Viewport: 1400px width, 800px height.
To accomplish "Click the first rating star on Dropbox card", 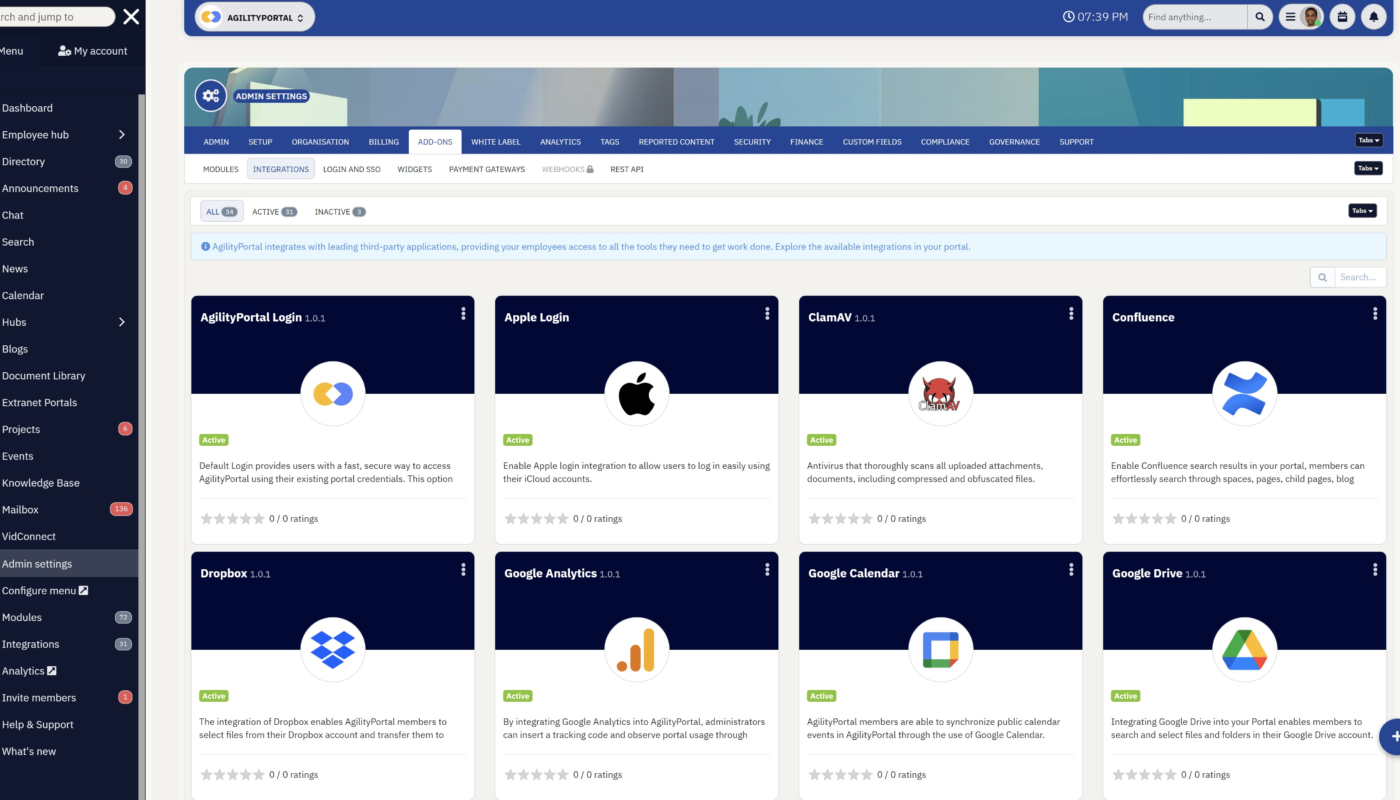I will coord(207,775).
